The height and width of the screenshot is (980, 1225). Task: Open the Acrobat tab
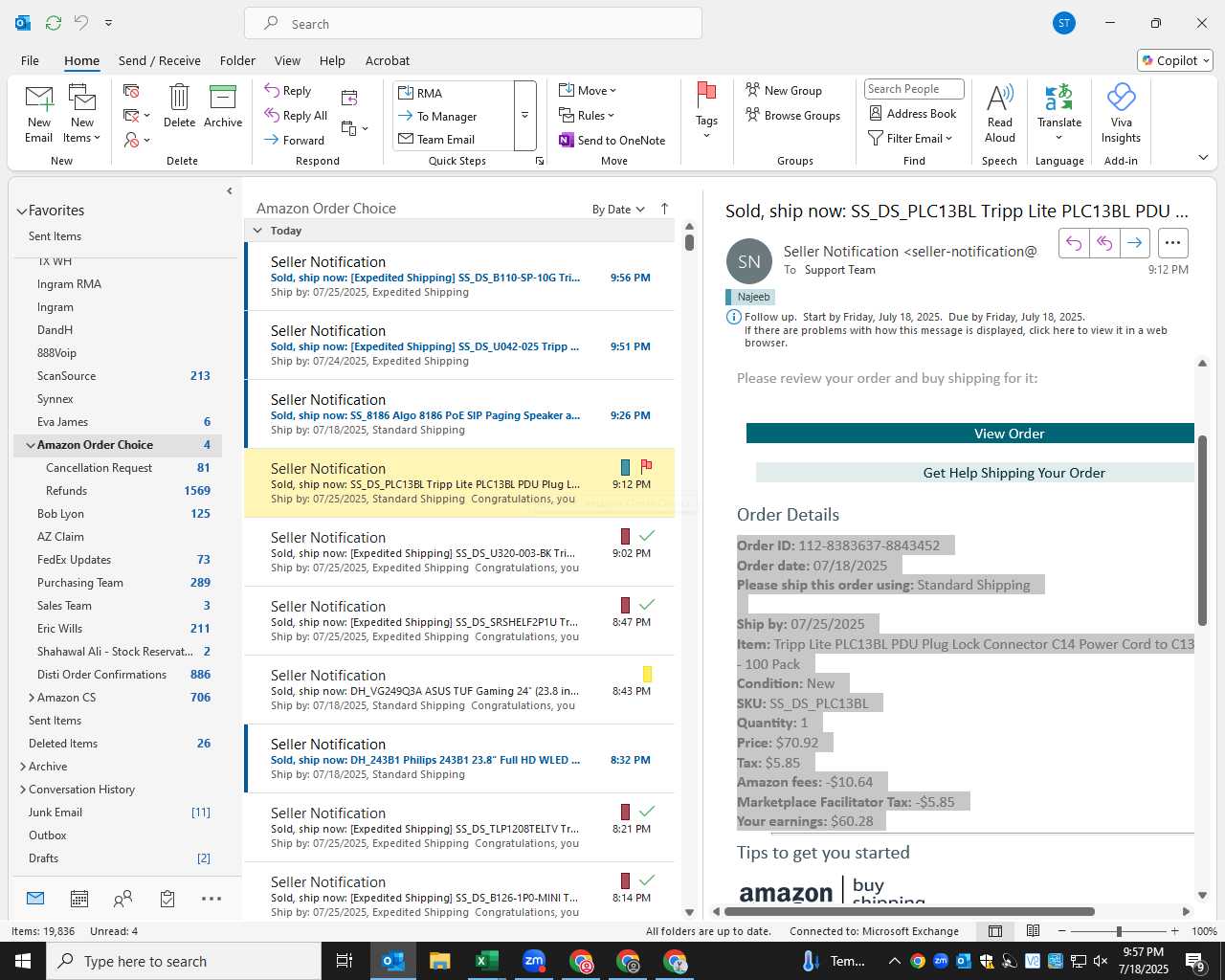click(388, 60)
